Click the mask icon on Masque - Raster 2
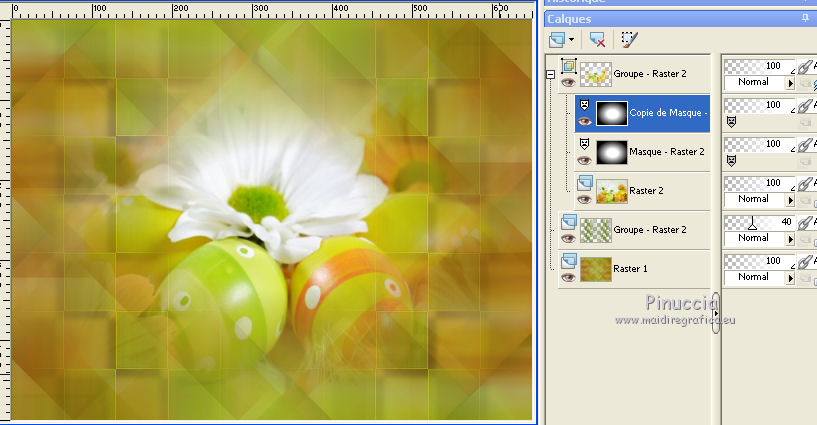Viewport: 817px width, 425px height. (585, 144)
